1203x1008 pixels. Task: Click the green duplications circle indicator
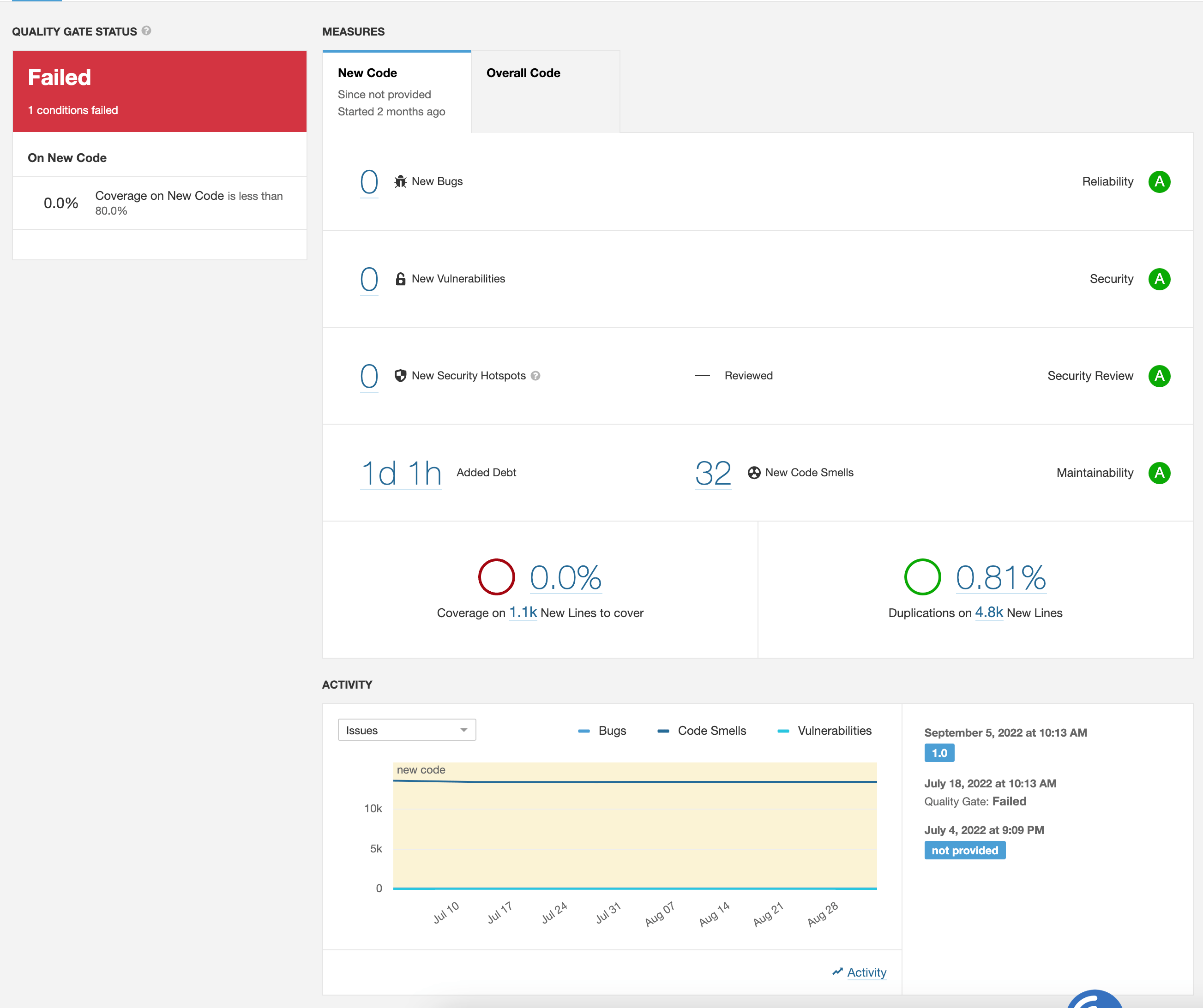click(x=922, y=577)
